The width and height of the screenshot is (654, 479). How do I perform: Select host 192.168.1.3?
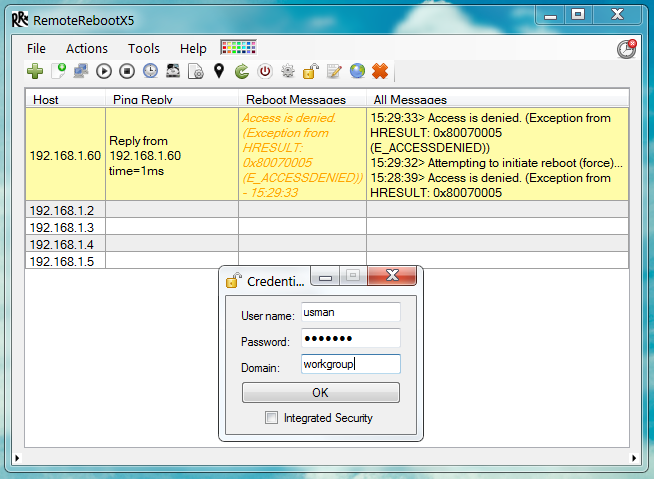point(65,227)
